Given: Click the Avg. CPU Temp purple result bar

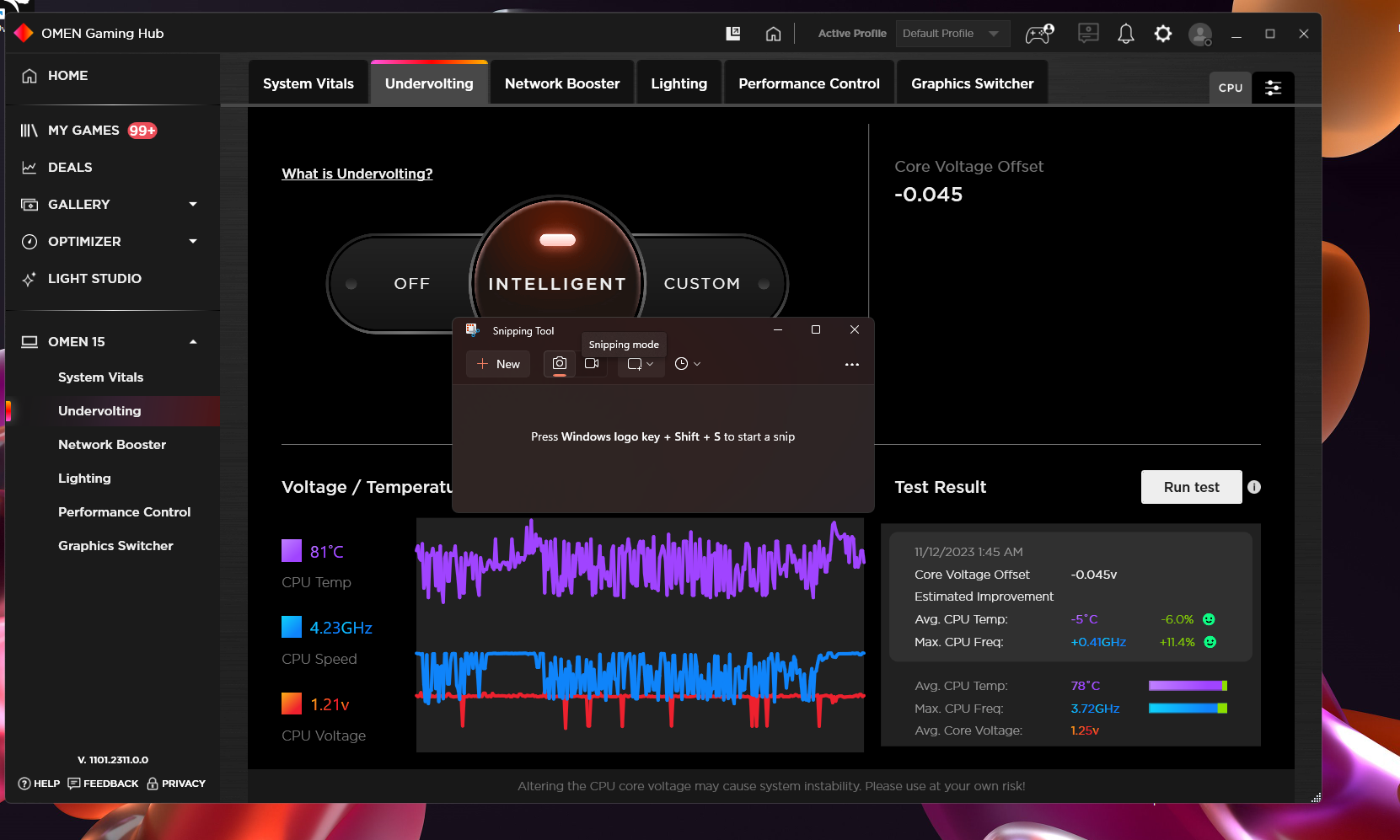Looking at the screenshot, I should [1188, 686].
